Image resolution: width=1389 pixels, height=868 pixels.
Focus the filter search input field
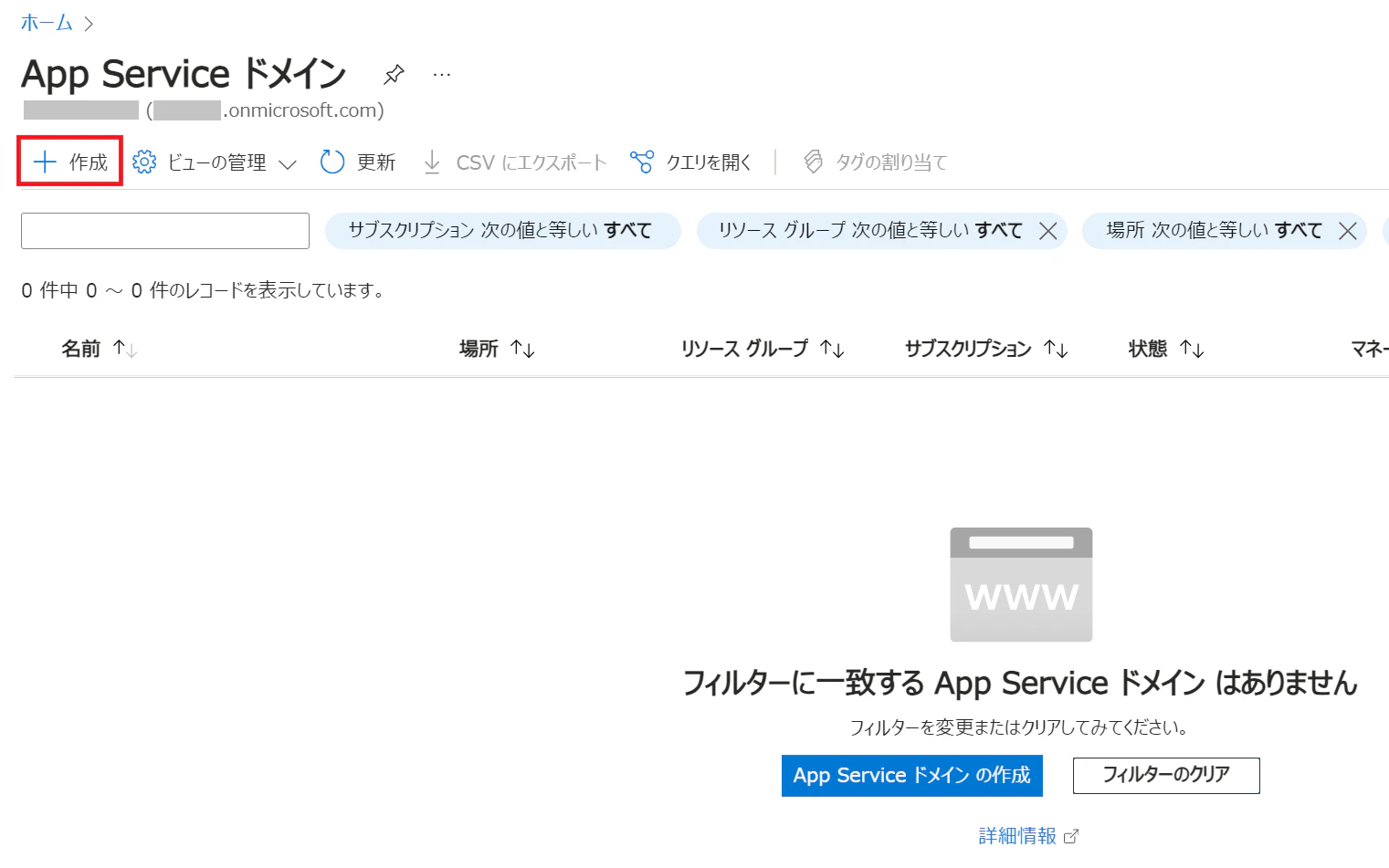(x=165, y=231)
